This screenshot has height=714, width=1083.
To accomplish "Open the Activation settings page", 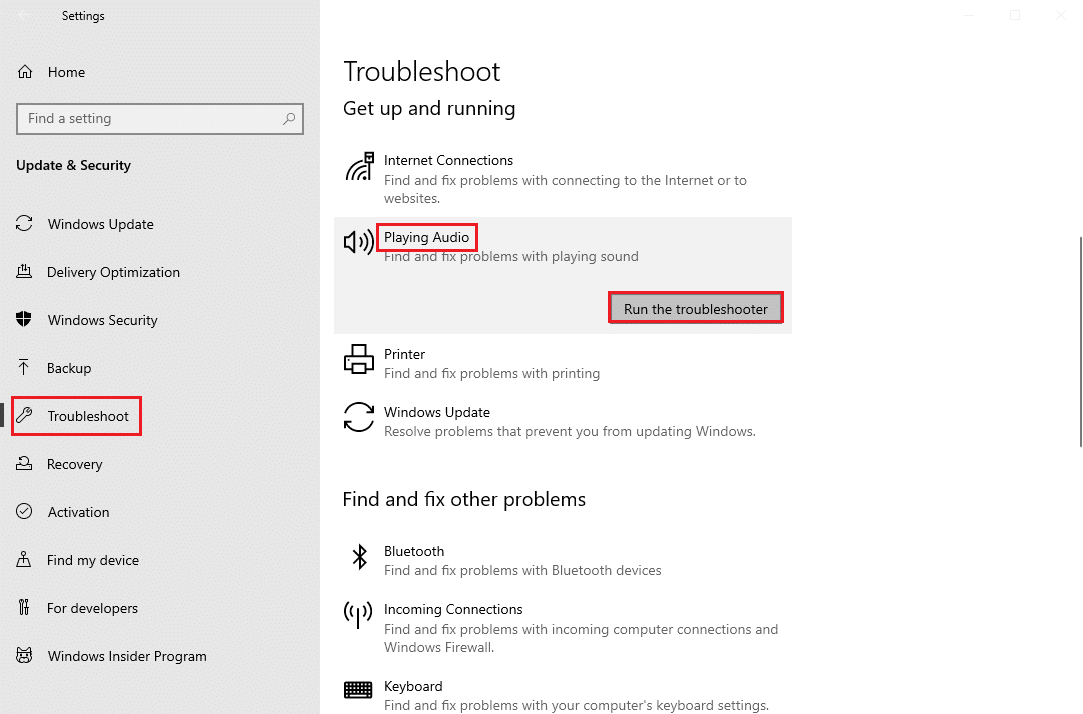I will click(78, 511).
